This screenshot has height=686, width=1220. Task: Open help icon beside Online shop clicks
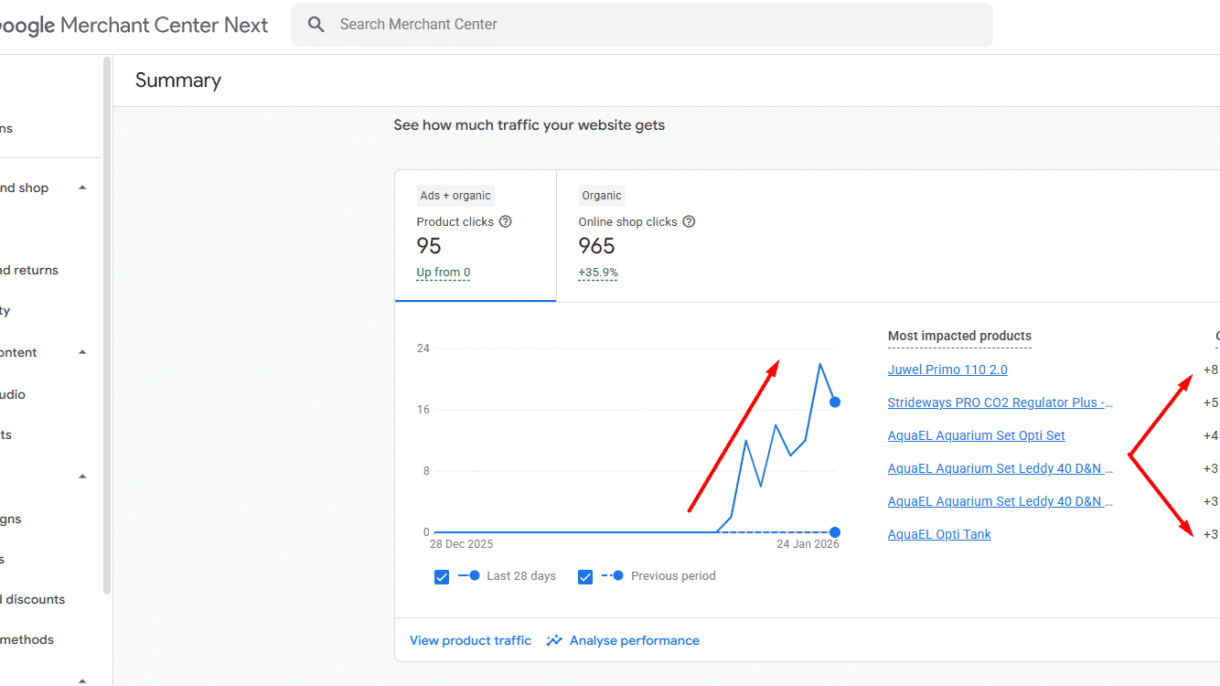pos(688,222)
